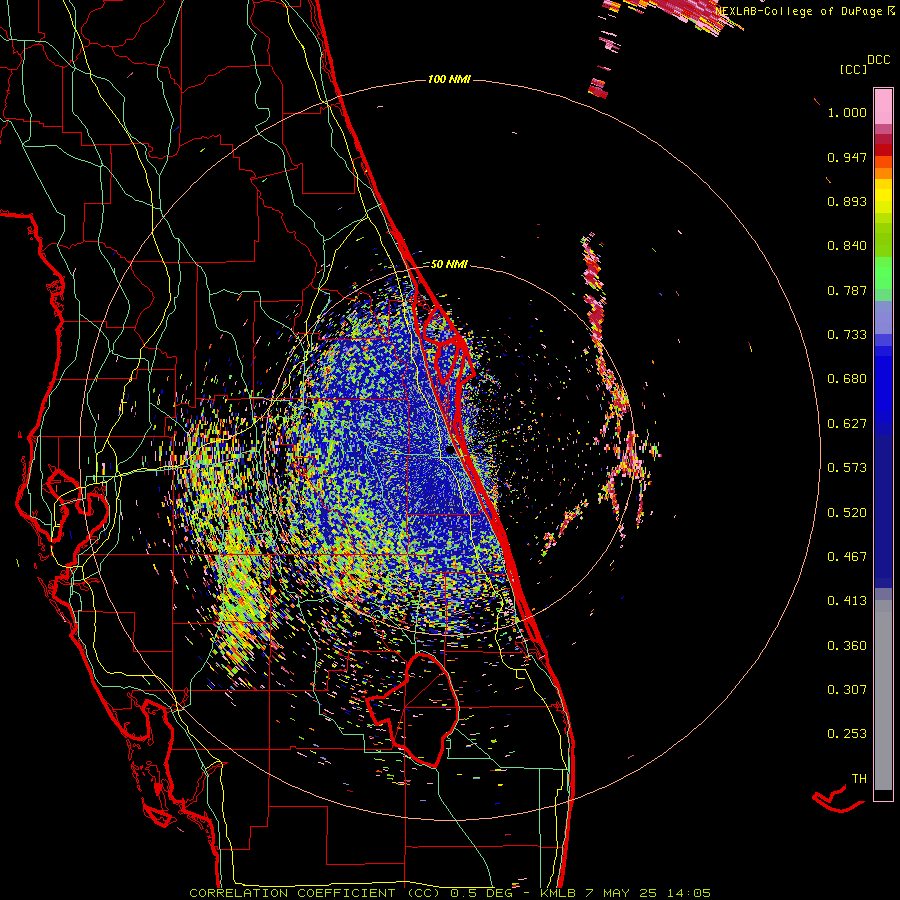Select the 0.787 legend value

tap(847, 290)
